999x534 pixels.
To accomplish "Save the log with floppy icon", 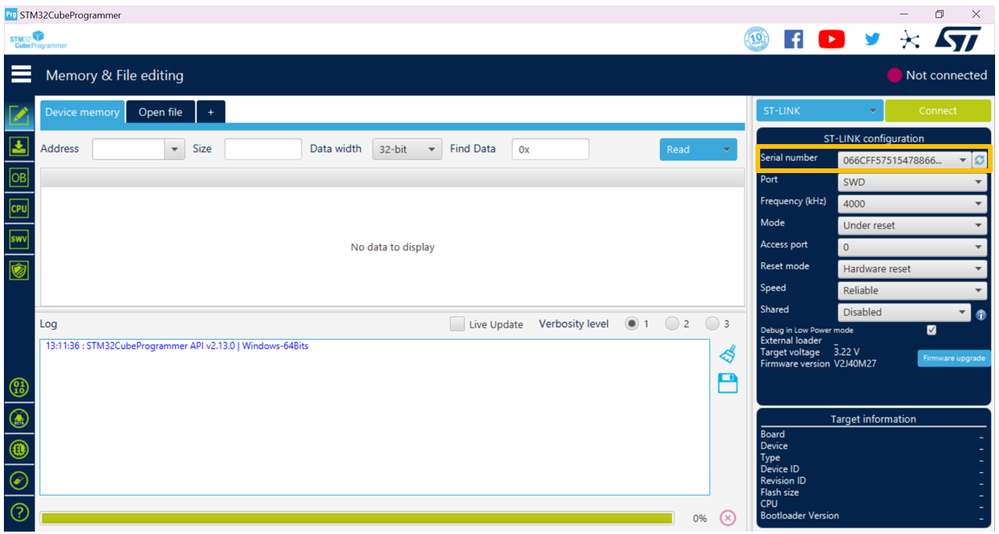I will coord(728,383).
